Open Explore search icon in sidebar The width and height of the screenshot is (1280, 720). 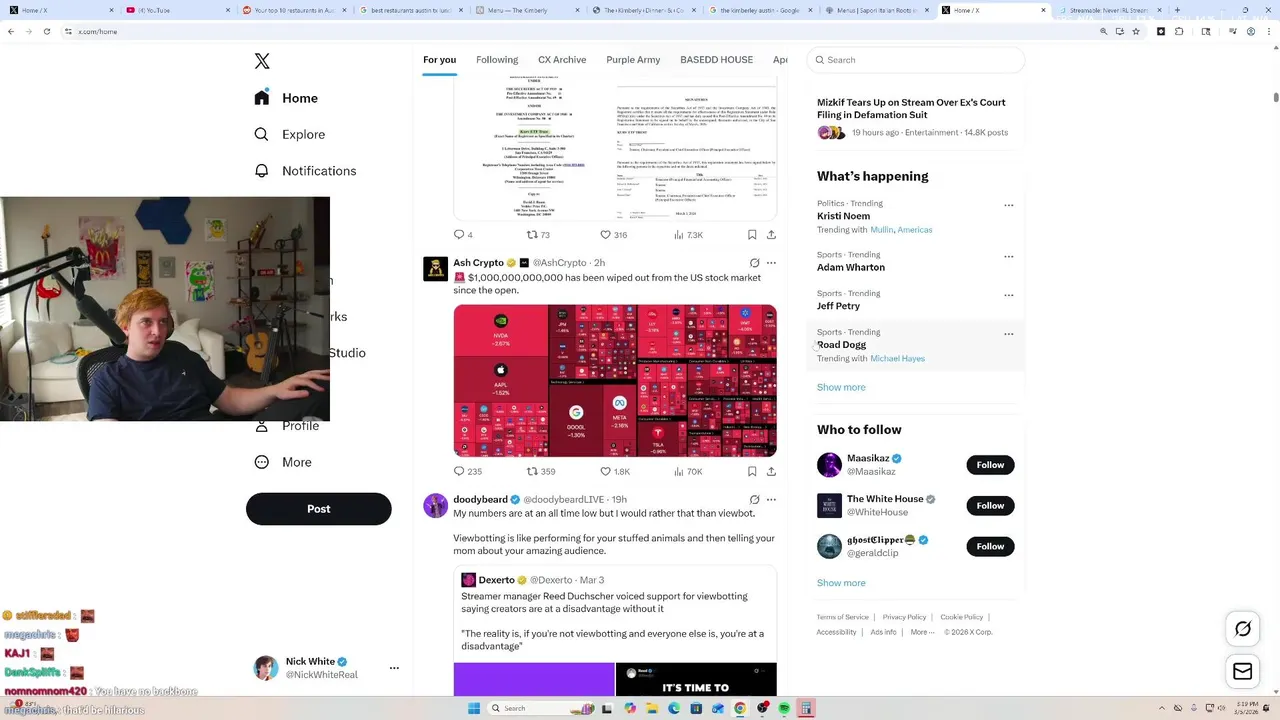pos(261,134)
